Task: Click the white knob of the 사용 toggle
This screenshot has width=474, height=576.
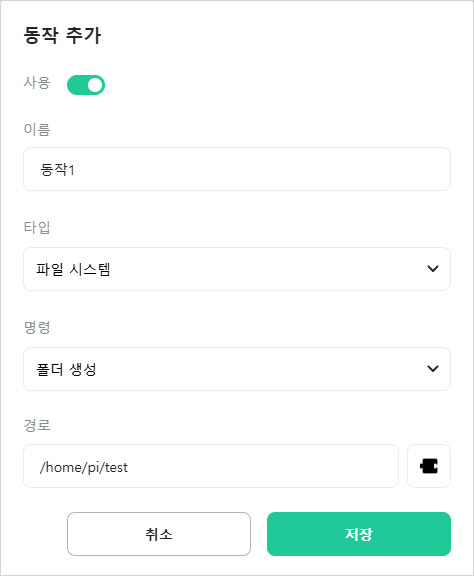Action: click(95, 85)
